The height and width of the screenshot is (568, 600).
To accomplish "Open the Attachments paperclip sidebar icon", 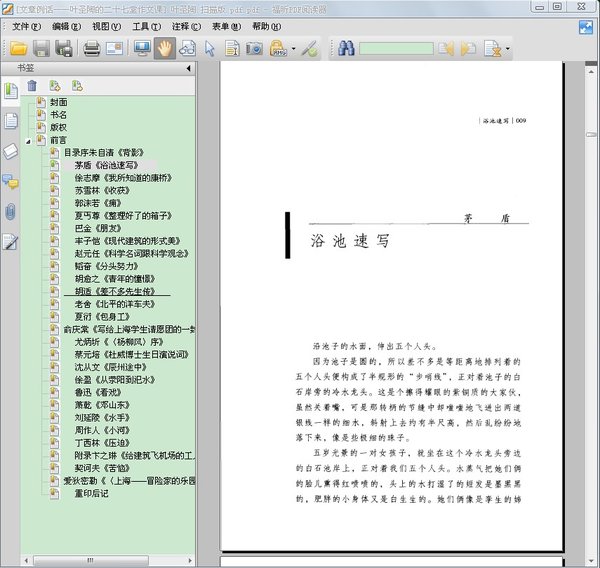I will (11, 212).
